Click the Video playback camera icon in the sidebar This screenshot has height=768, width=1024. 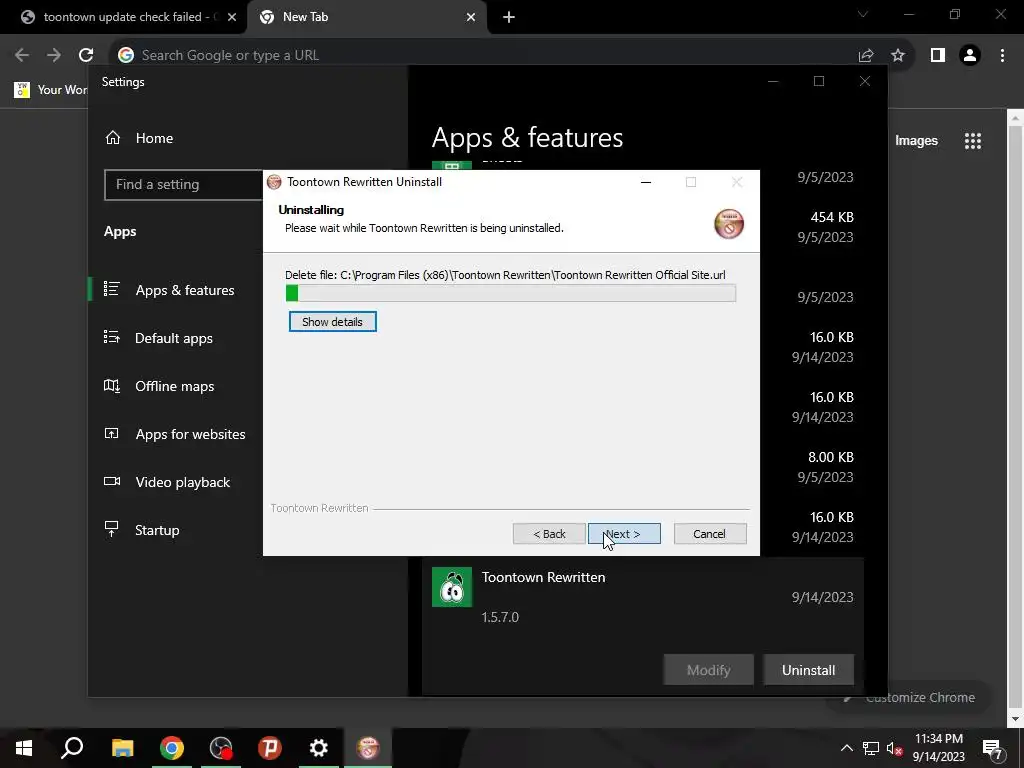point(112,481)
